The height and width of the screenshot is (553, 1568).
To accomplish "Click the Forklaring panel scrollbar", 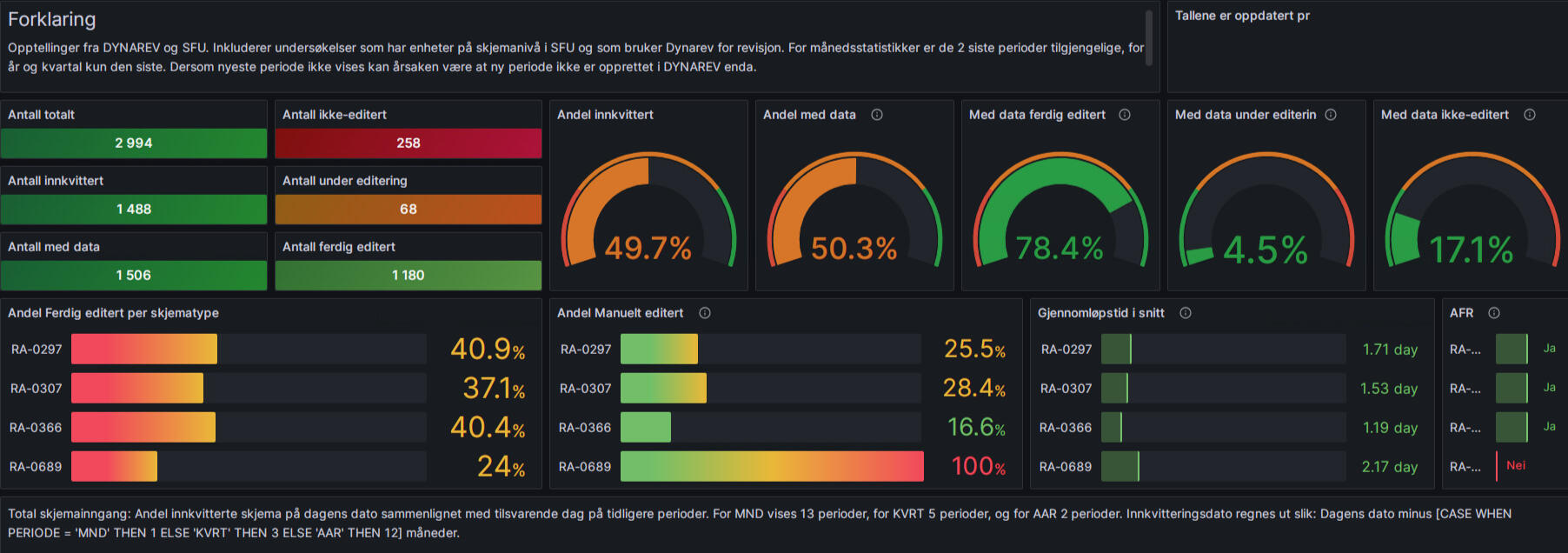I will pyautogui.click(x=1149, y=38).
